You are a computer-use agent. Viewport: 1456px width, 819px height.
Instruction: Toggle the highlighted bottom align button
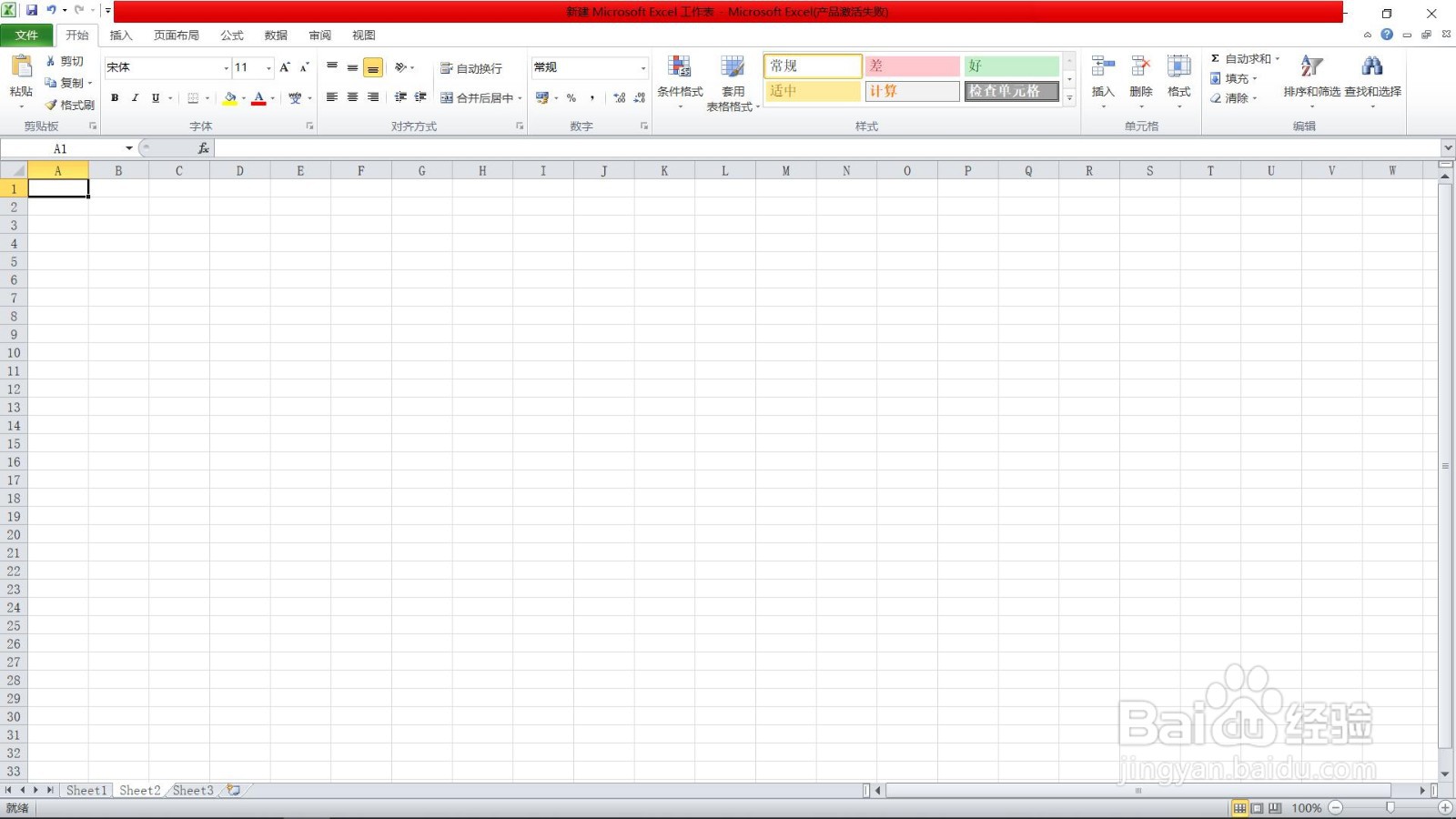[373, 67]
